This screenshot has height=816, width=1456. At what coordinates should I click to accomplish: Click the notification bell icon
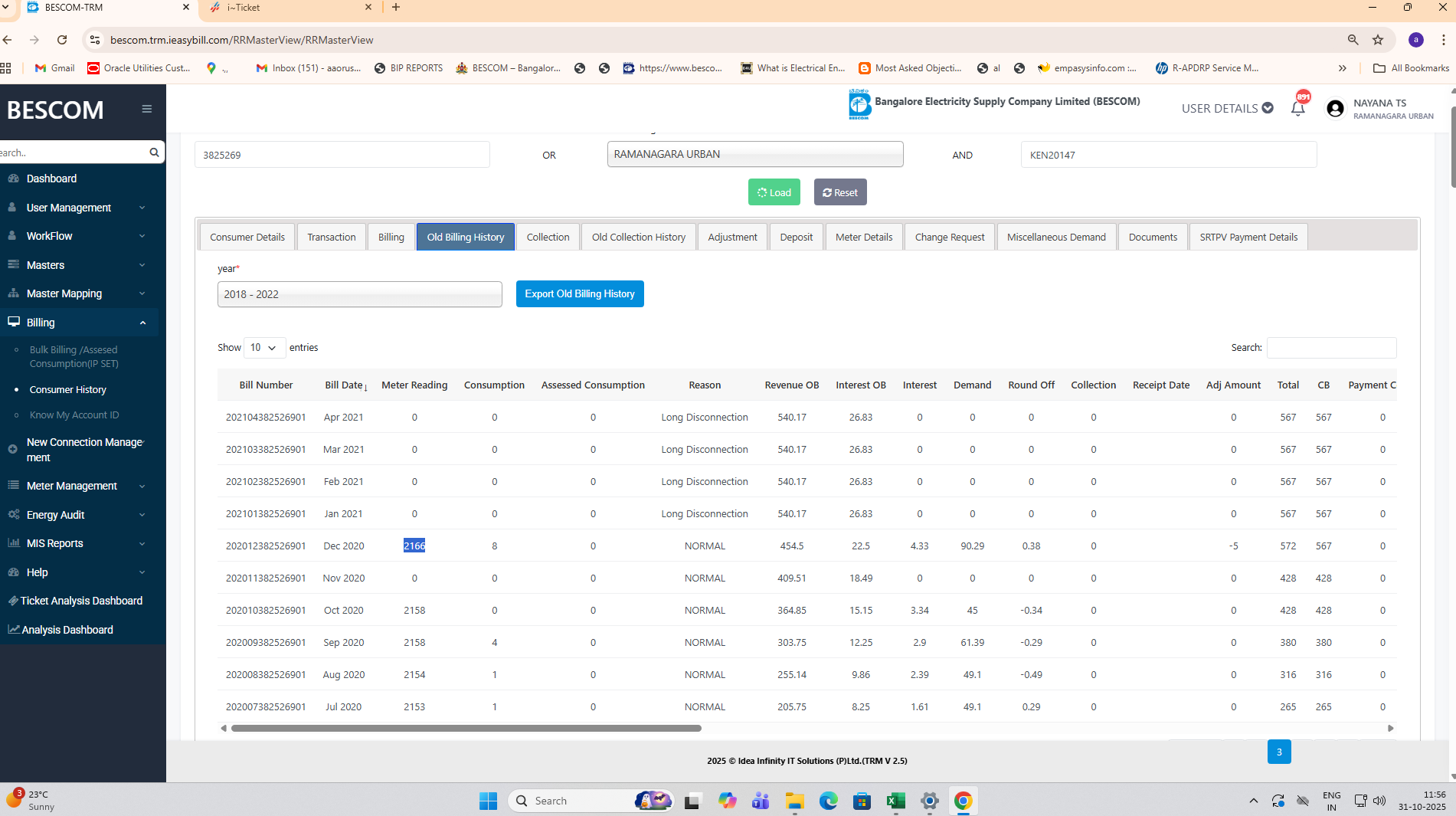click(1297, 109)
